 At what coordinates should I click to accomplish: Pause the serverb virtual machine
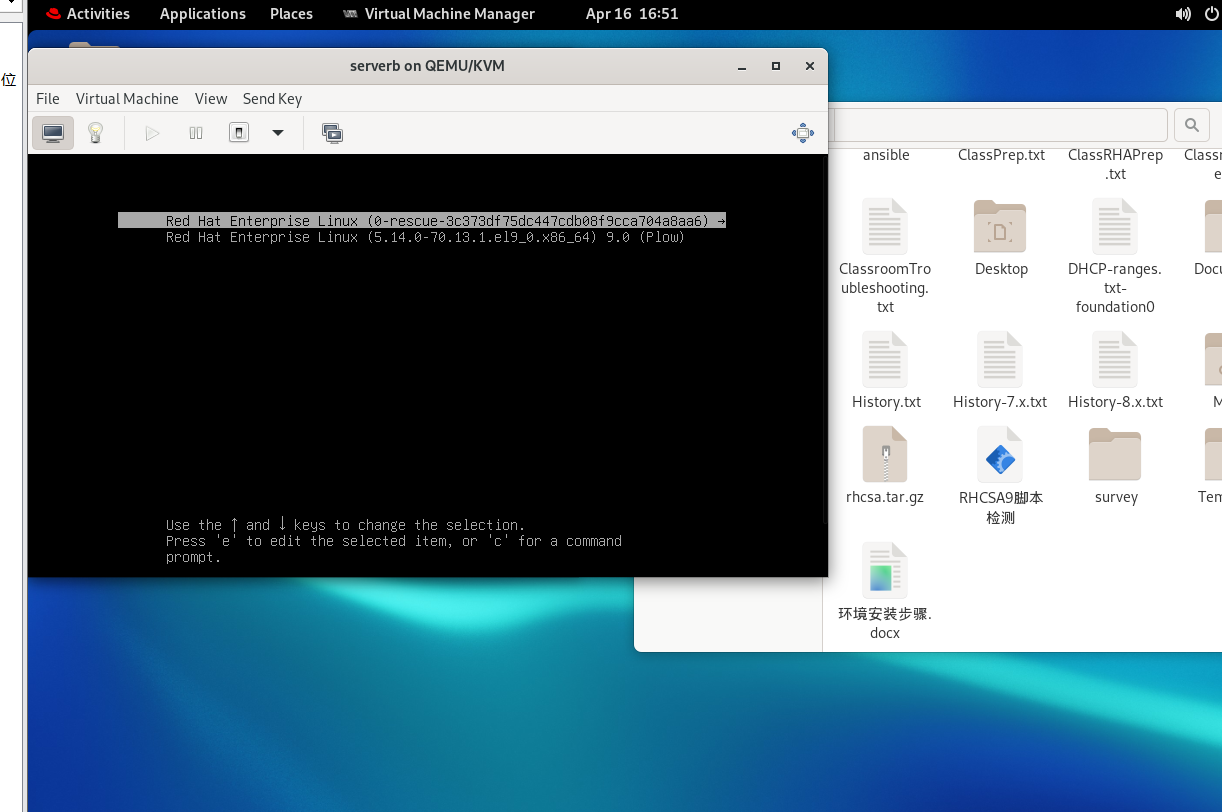tap(196, 133)
